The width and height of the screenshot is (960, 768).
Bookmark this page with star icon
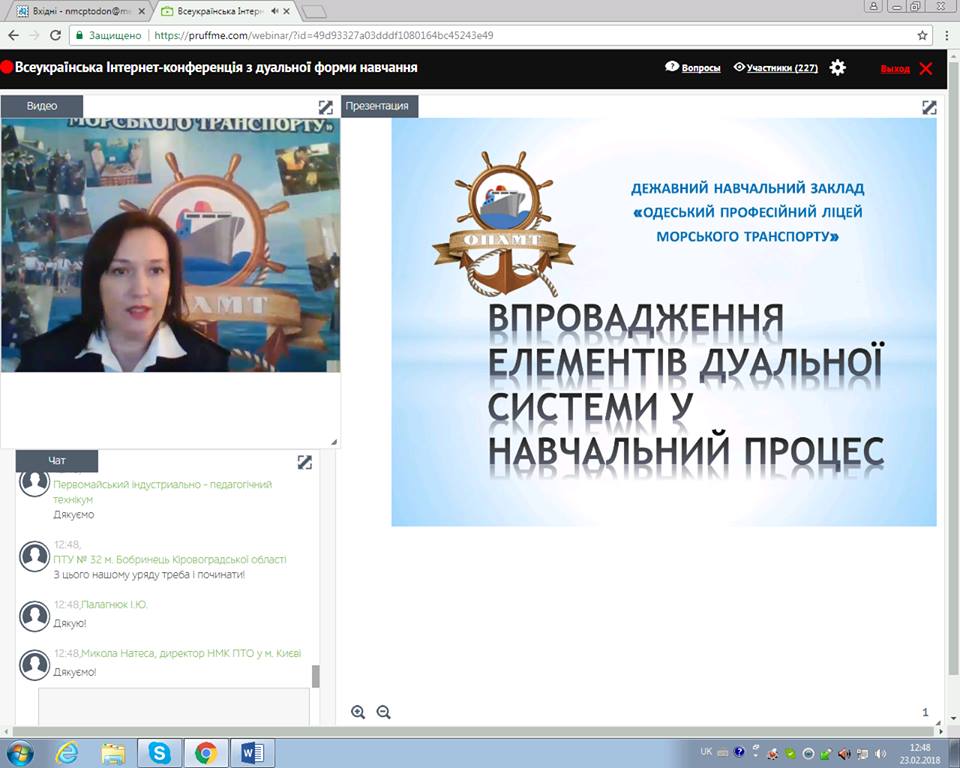[922, 35]
